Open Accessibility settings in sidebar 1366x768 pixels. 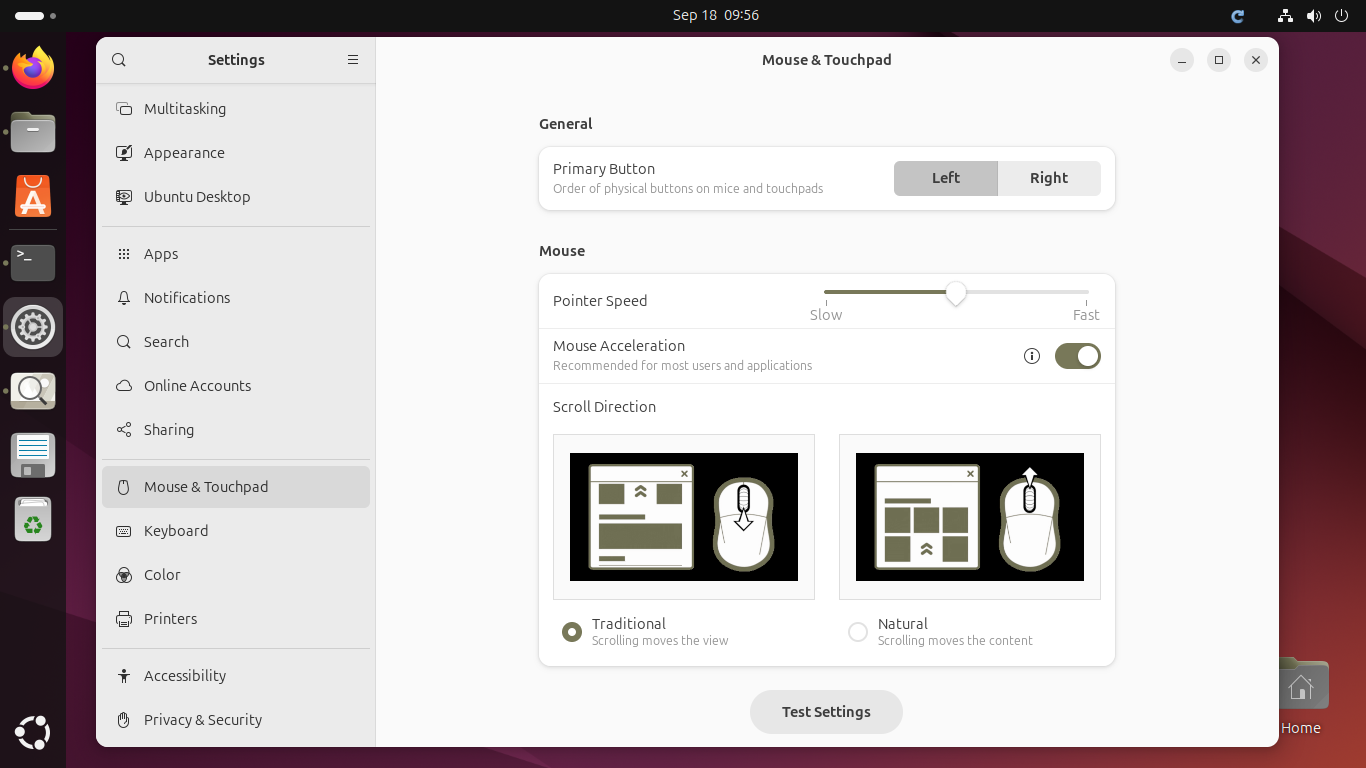[x=185, y=676]
